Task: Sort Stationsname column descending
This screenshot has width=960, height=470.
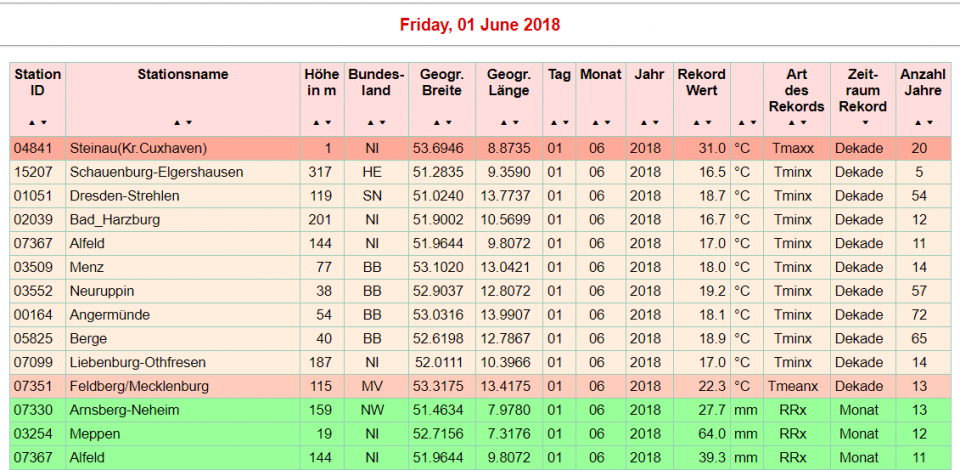Action: 188,123
